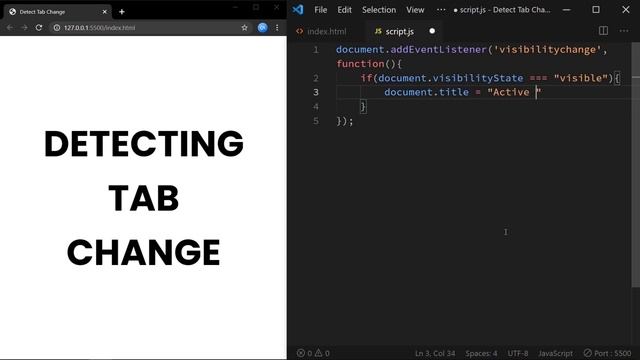Open the Edit menu
This screenshot has height=360, width=640.
pos(344,10)
